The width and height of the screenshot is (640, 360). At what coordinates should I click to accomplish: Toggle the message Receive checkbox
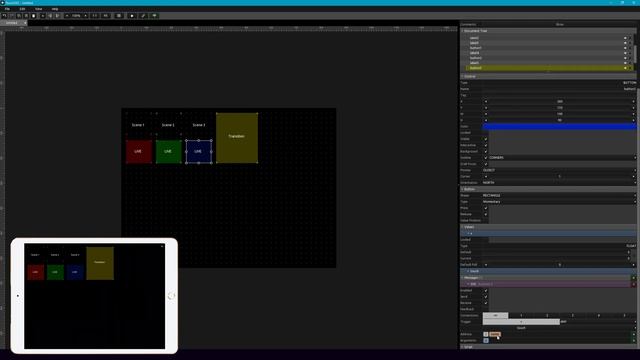[486, 303]
